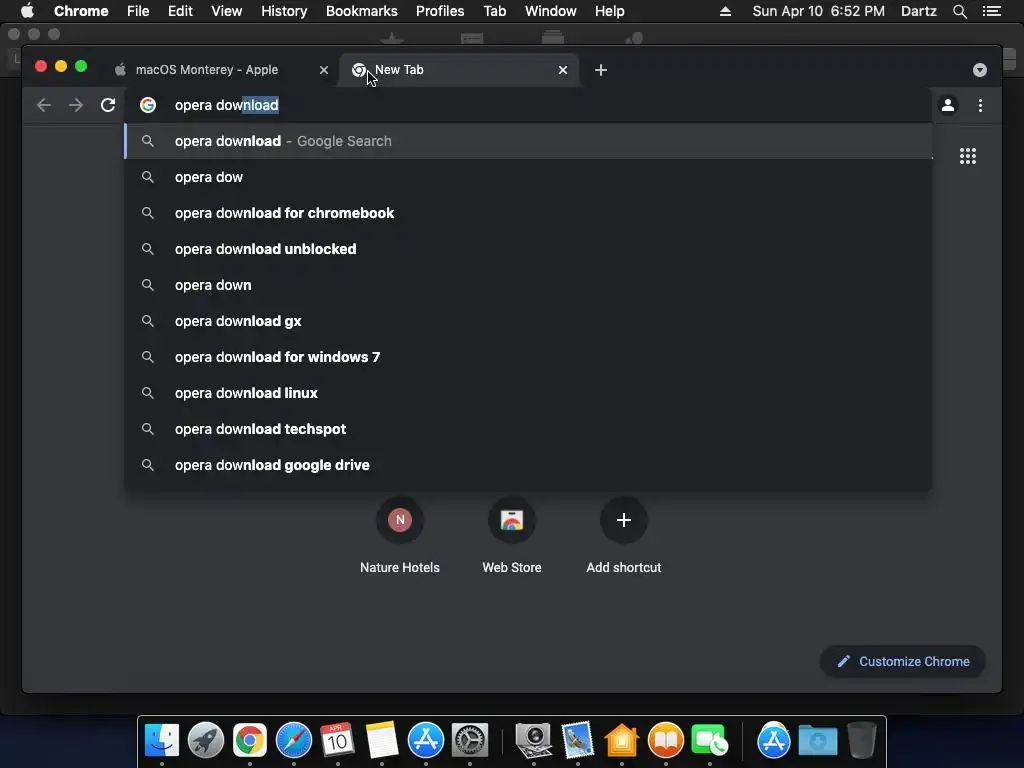Select the 'opera down' suggestion
The height and width of the screenshot is (768, 1024).
click(x=528, y=285)
